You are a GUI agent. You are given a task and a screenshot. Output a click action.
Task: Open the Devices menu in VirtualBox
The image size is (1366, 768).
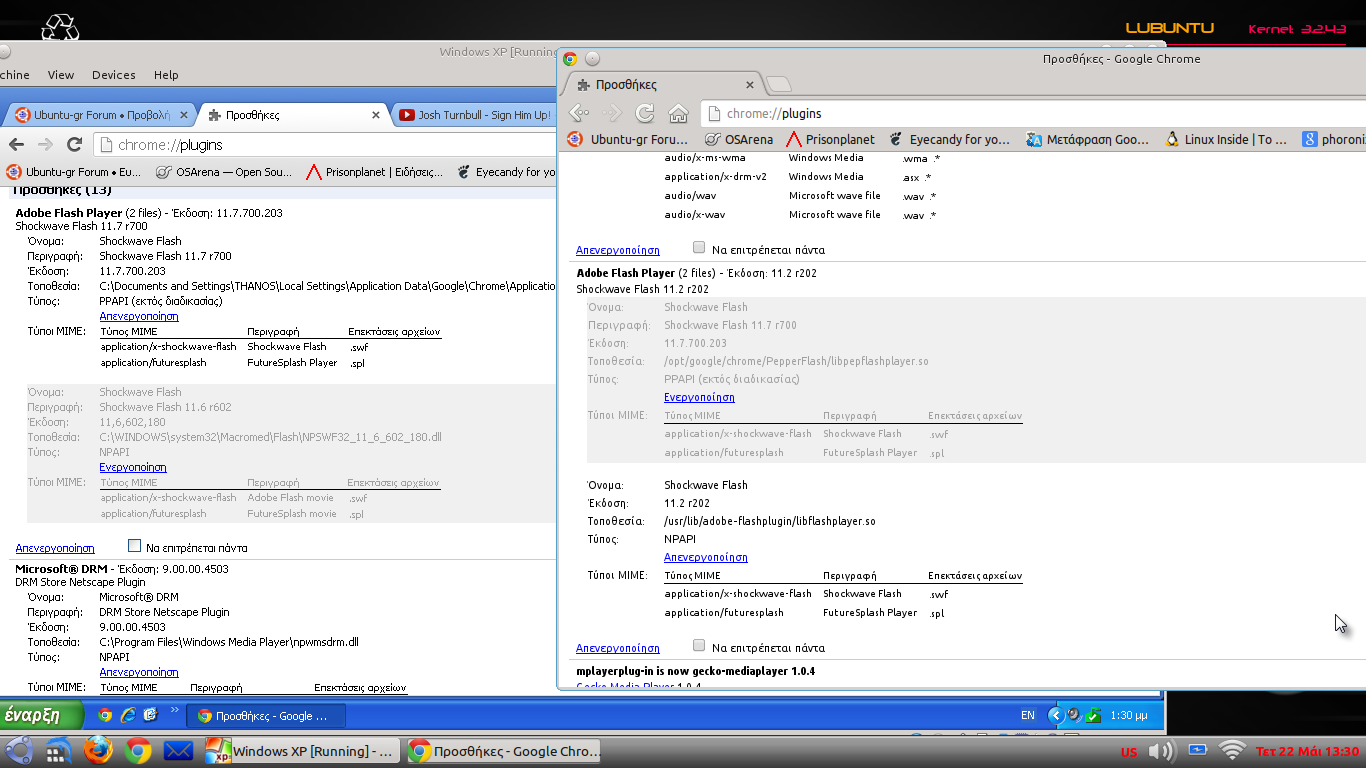tap(113, 74)
